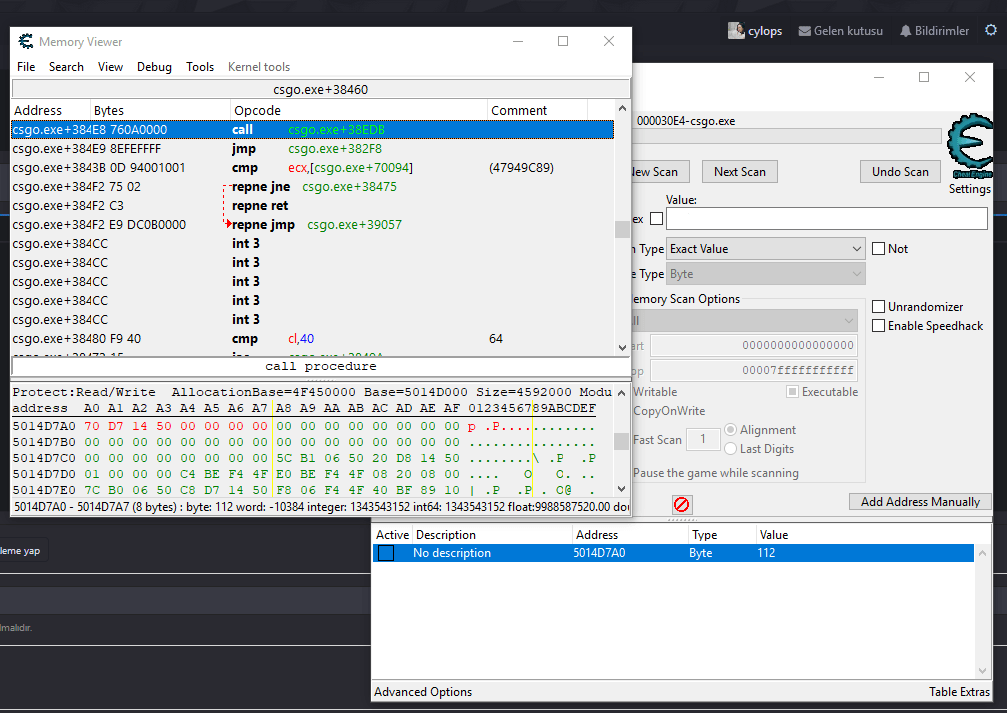This screenshot has width=1007, height=713.
Task: Open the Debug menu in Memory Viewer
Action: pyautogui.click(x=154, y=67)
